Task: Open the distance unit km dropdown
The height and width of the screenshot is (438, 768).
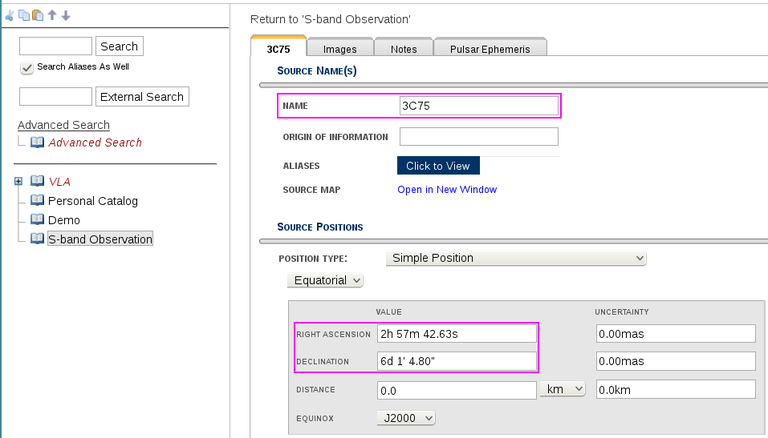Action: pyautogui.click(x=562, y=390)
